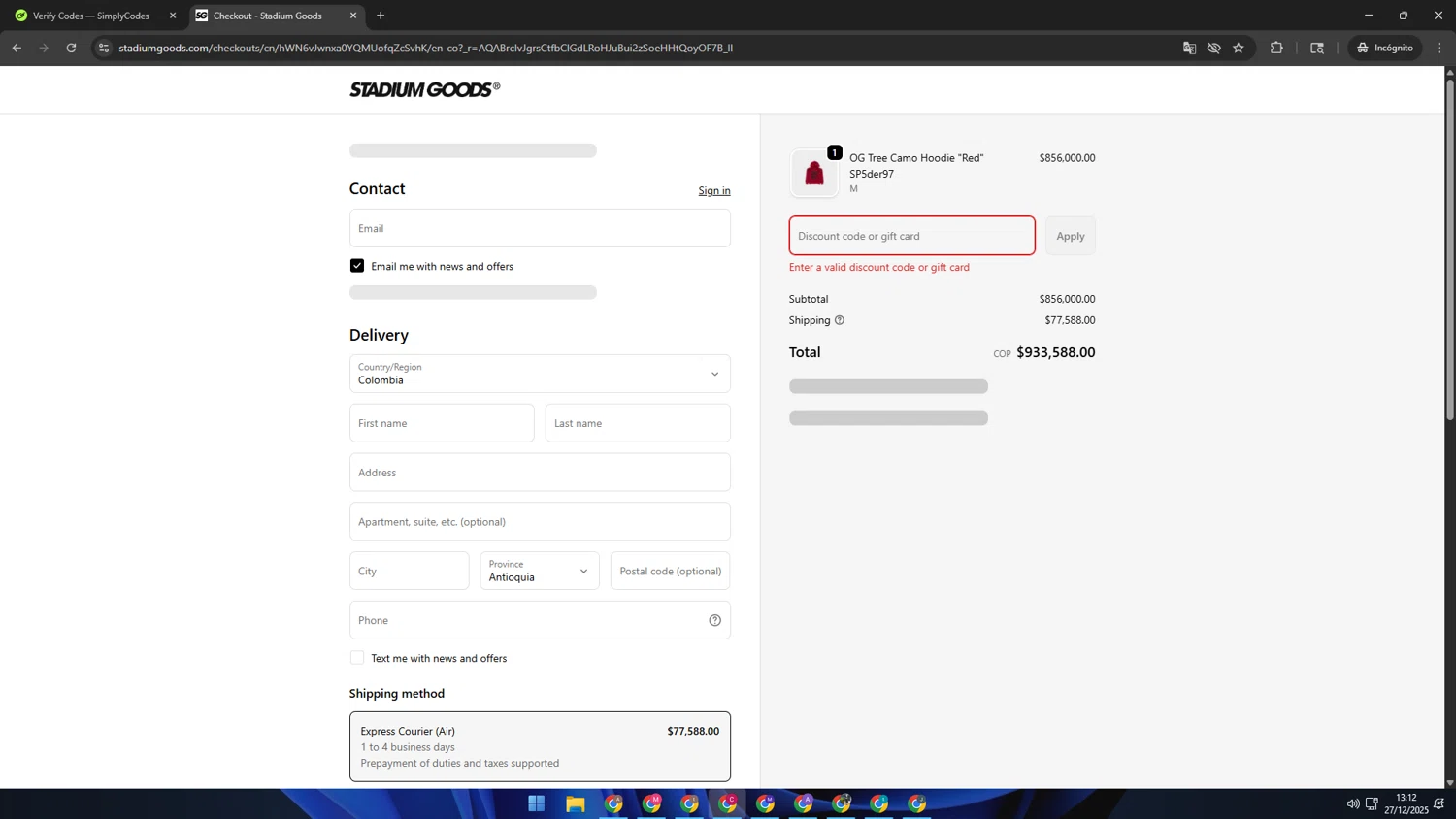Viewport: 1456px width, 819px height.
Task: Focus the First name field
Action: point(442,423)
